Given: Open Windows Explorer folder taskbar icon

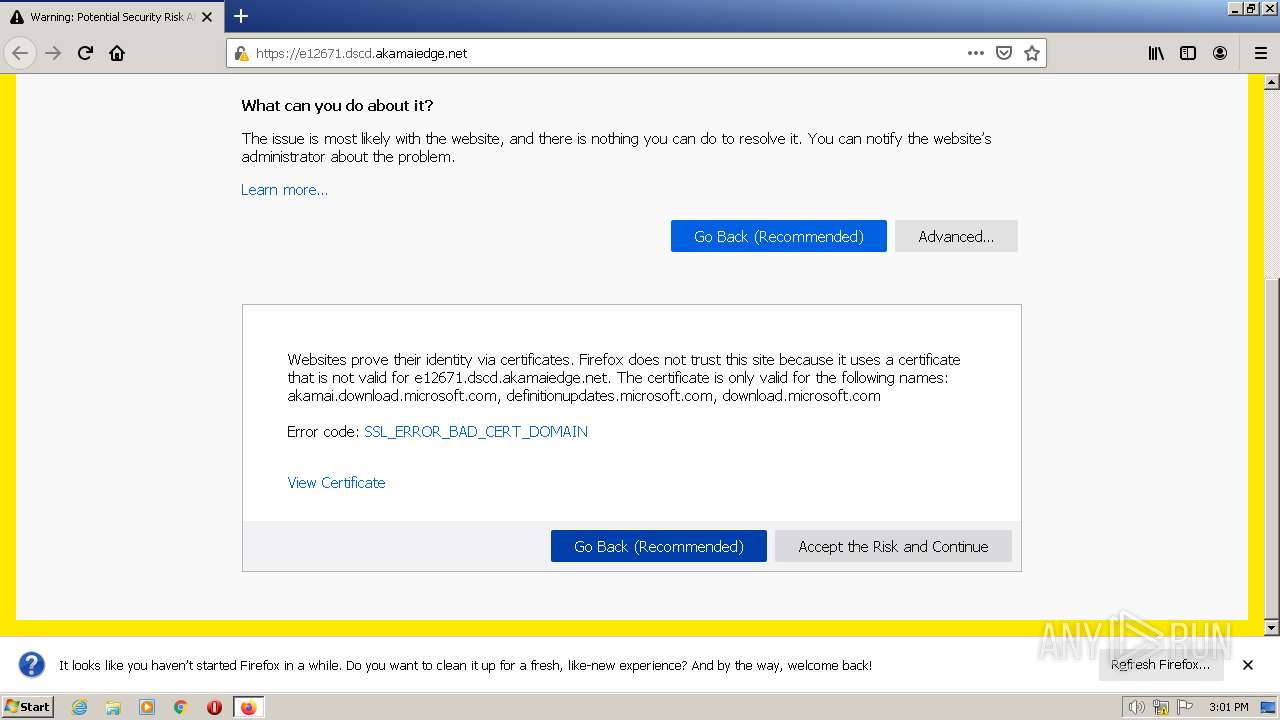Looking at the screenshot, I should pyautogui.click(x=113, y=707).
